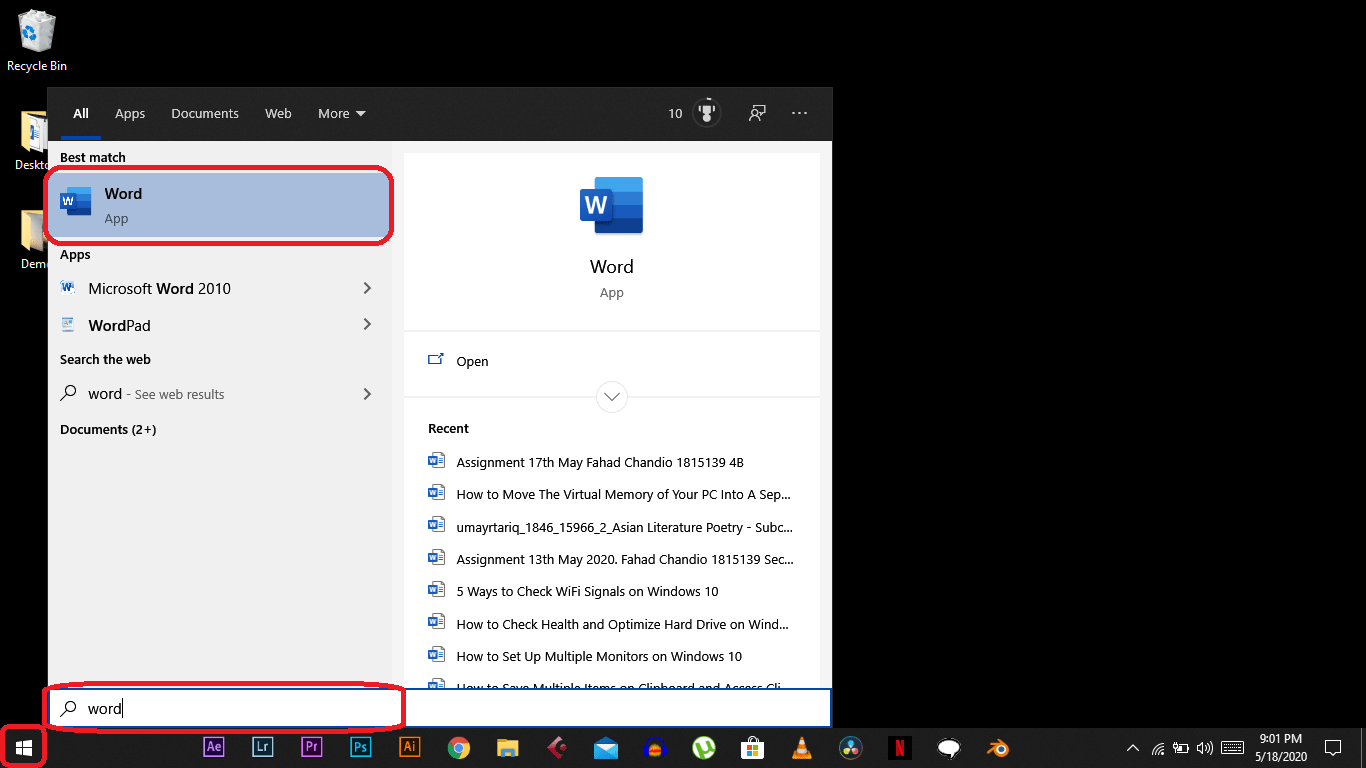
Task: Open the More search filter dropdown
Action: tap(341, 113)
